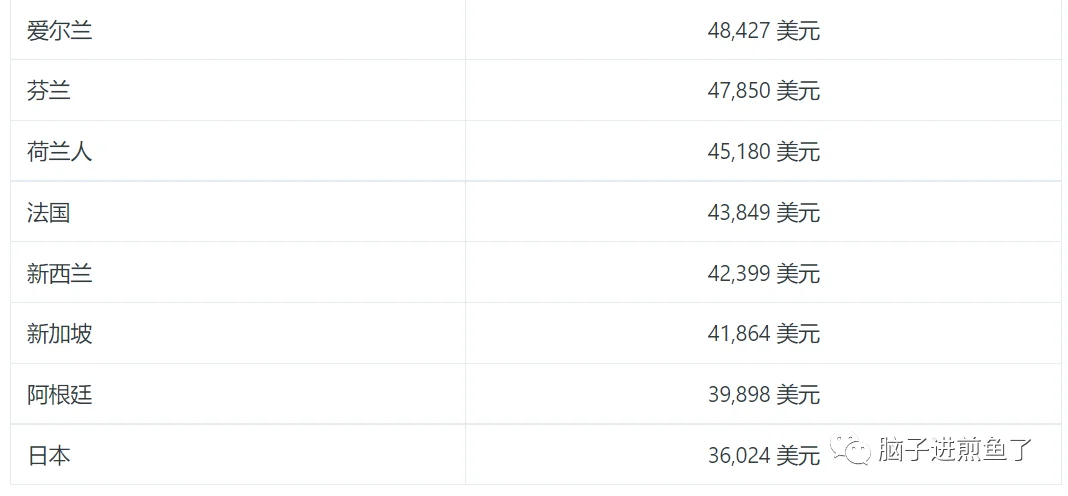Select the 芬兰 country cell

pyautogui.click(x=238, y=90)
